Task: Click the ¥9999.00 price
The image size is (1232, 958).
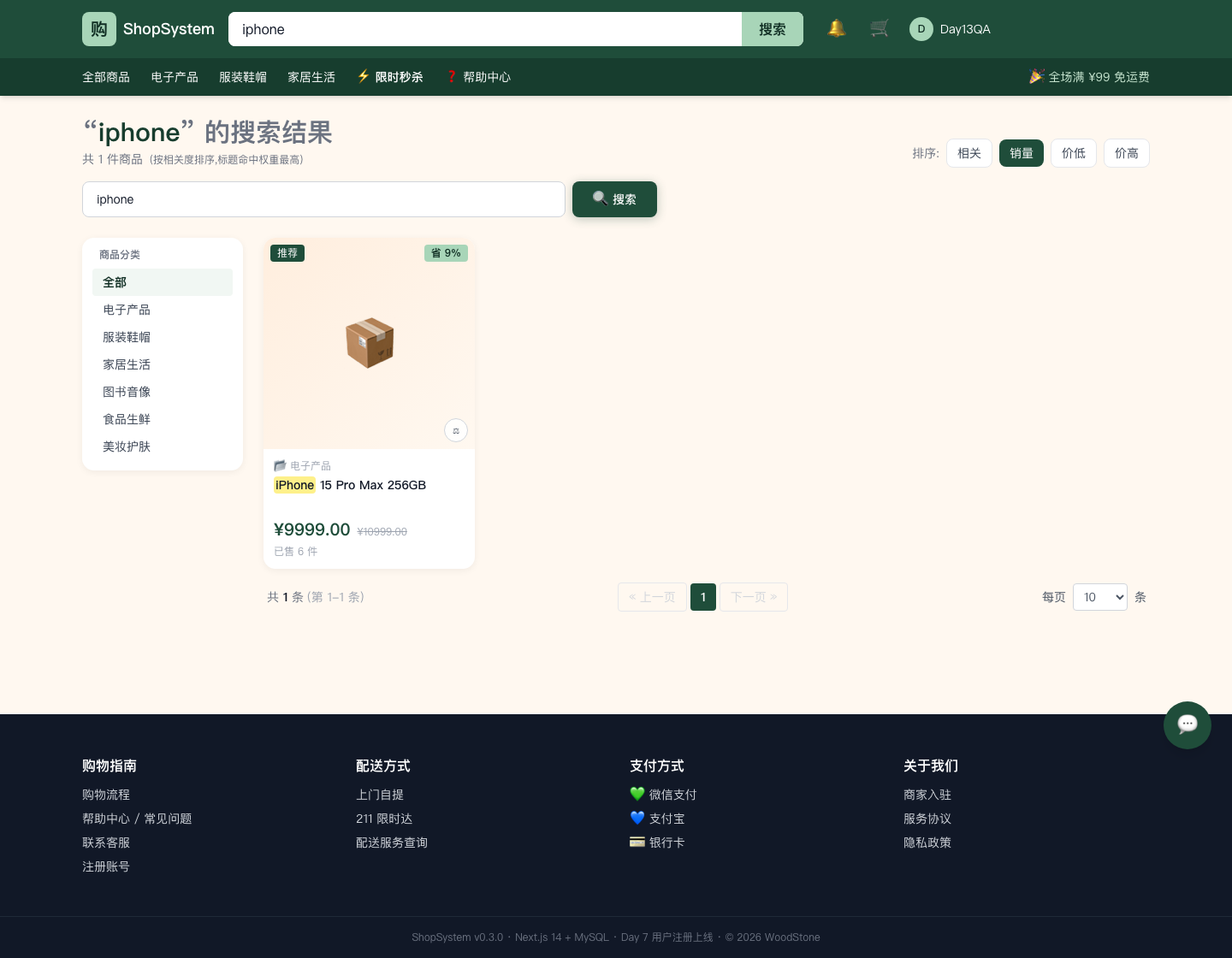Action: pyautogui.click(x=311, y=529)
